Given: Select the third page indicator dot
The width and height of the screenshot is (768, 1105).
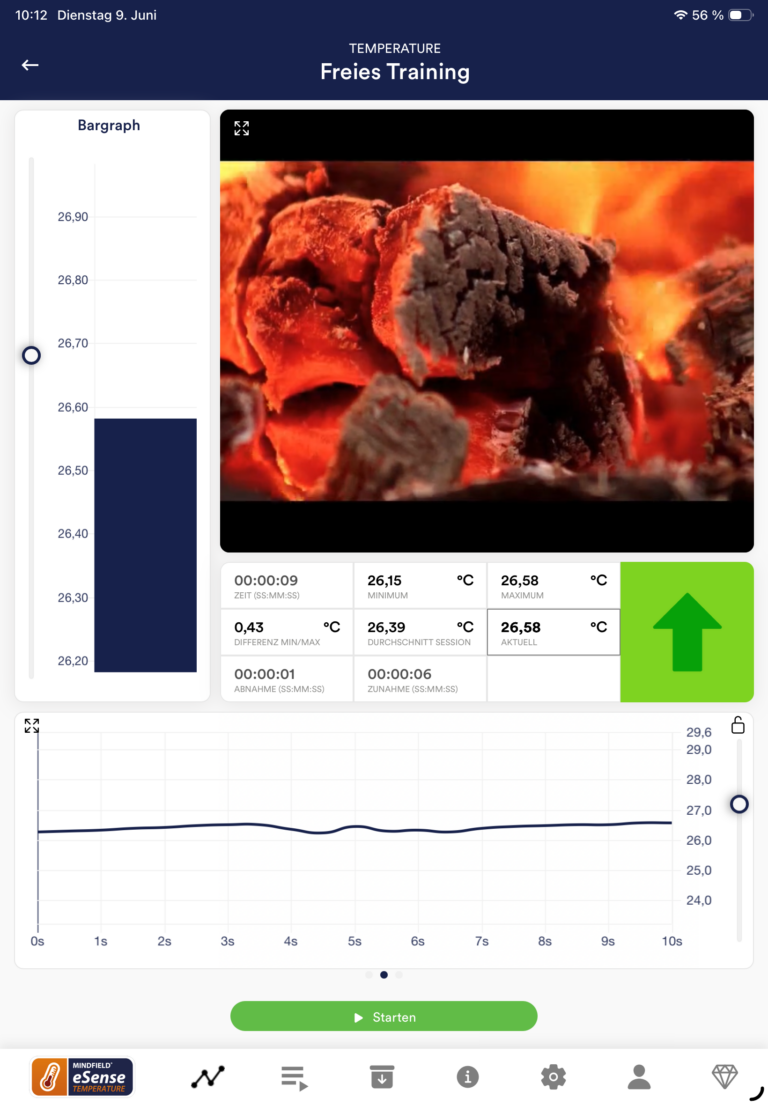Looking at the screenshot, I should 399,975.
